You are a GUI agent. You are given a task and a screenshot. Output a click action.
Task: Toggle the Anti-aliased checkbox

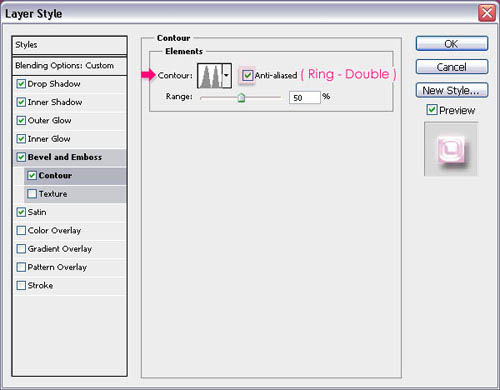pos(247,75)
